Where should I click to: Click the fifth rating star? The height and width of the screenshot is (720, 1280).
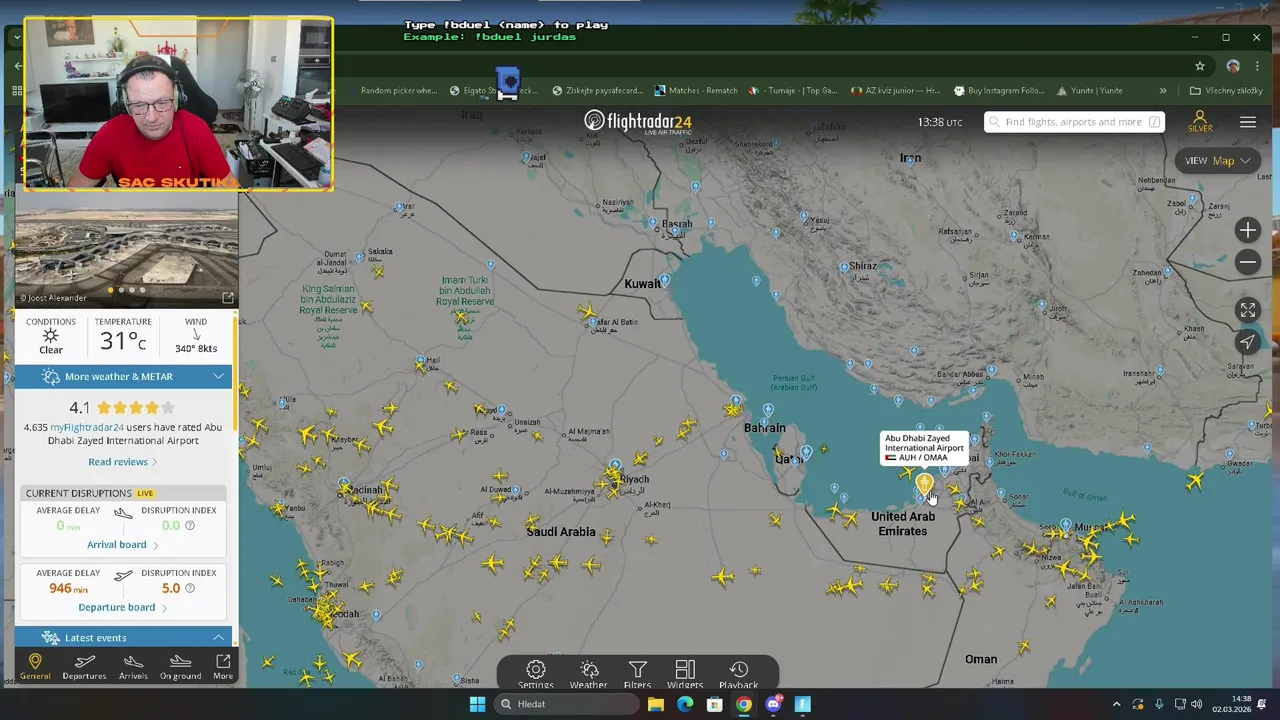(168, 407)
